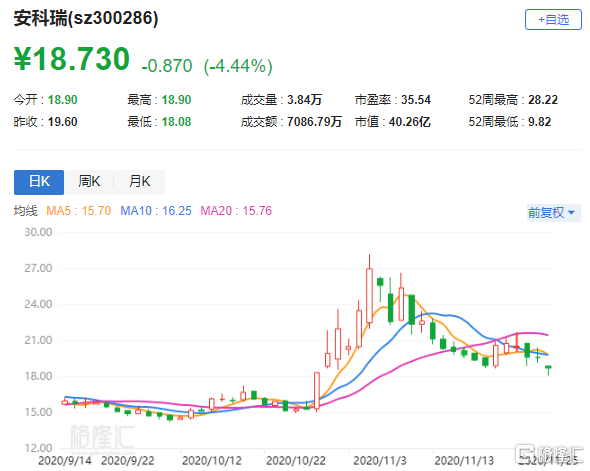
Task: Click the 15.00 y-axis label
Action: (38, 412)
